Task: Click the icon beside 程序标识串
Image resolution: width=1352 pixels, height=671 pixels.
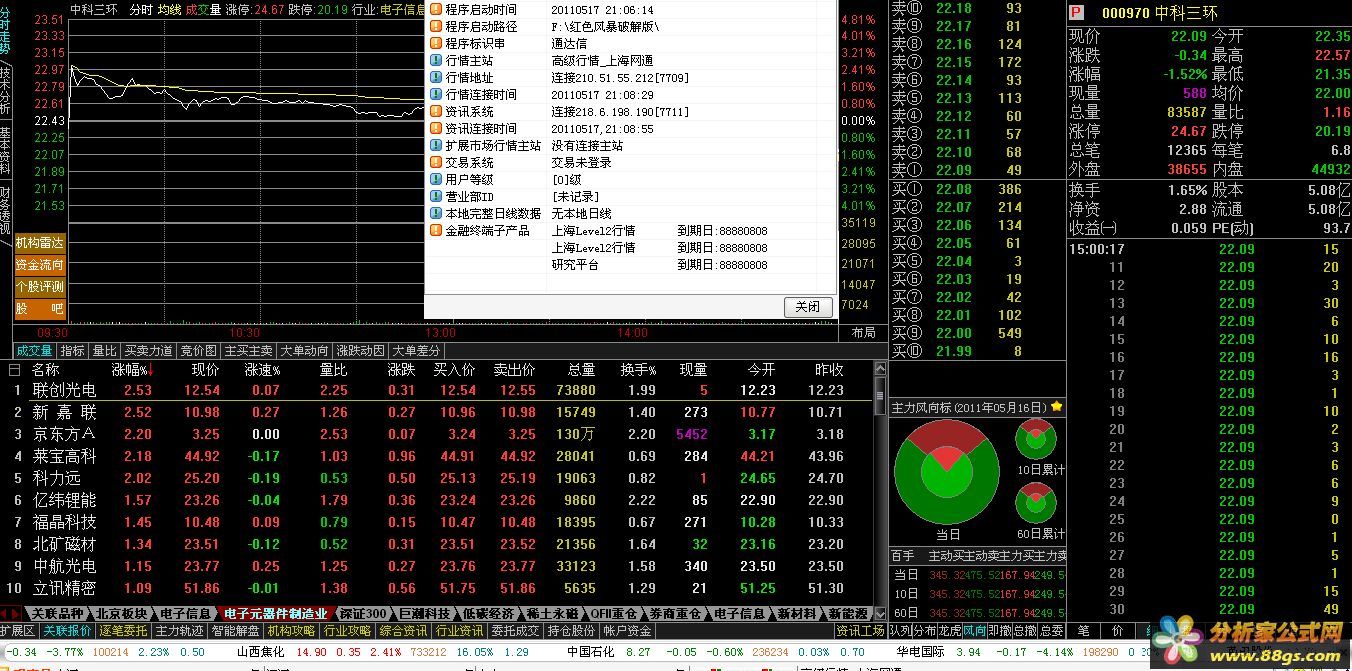Action: click(x=435, y=43)
